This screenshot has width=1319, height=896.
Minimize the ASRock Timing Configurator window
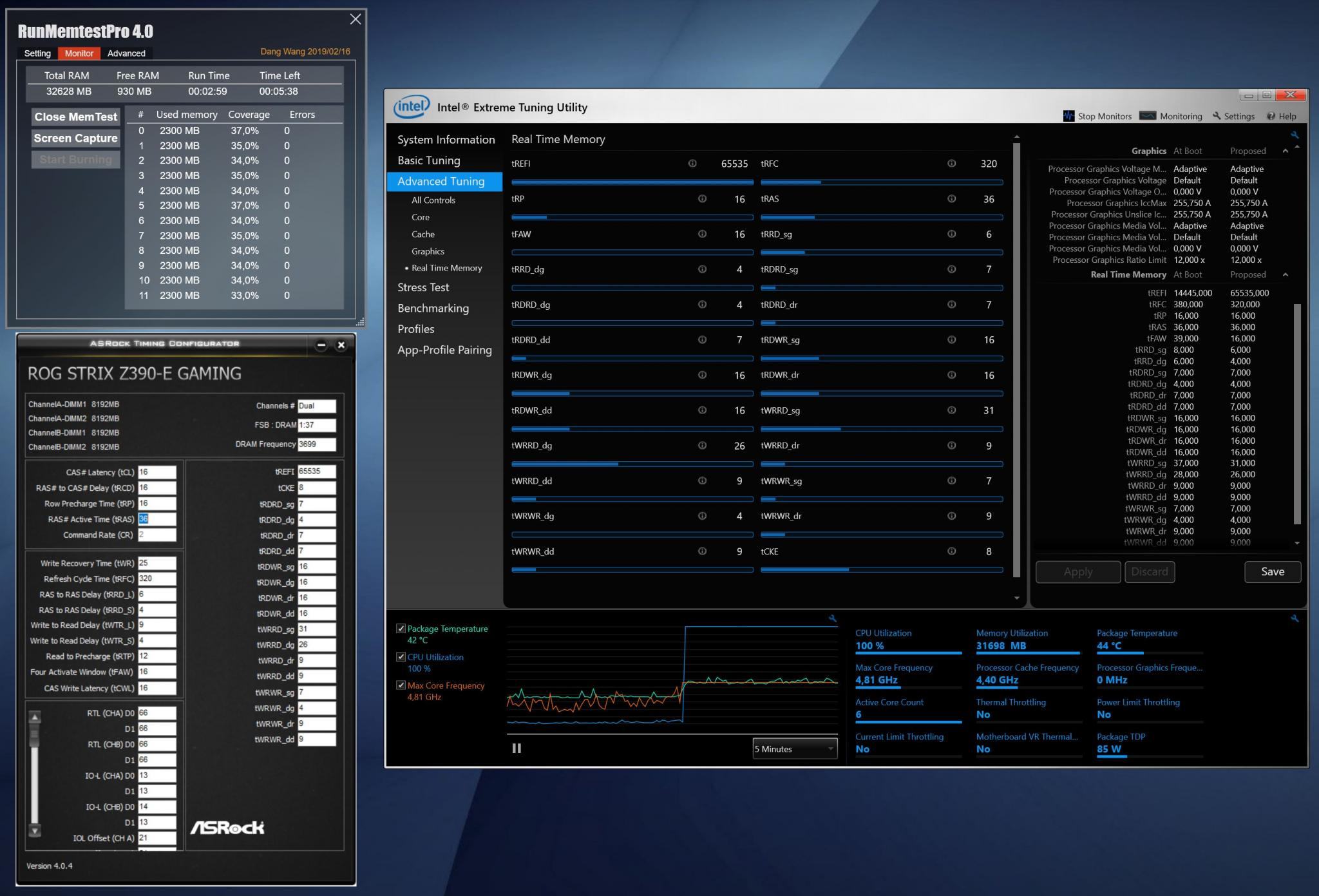(x=321, y=345)
